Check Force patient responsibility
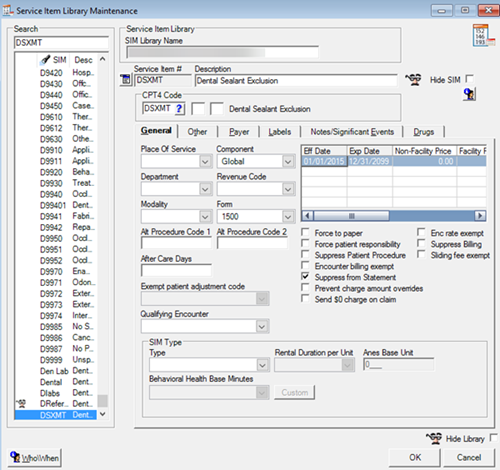Viewport: 500px width, 470px height. pyautogui.click(x=305, y=243)
